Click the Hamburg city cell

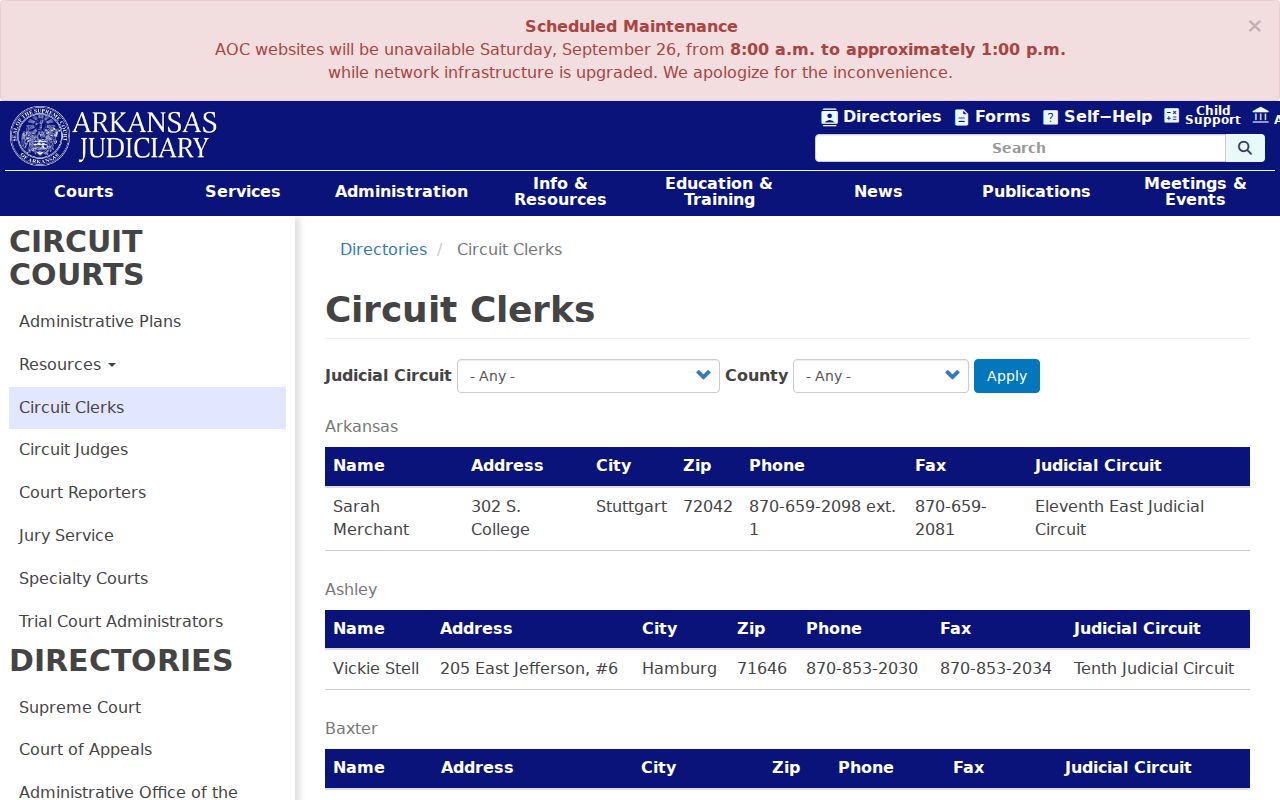[679, 668]
